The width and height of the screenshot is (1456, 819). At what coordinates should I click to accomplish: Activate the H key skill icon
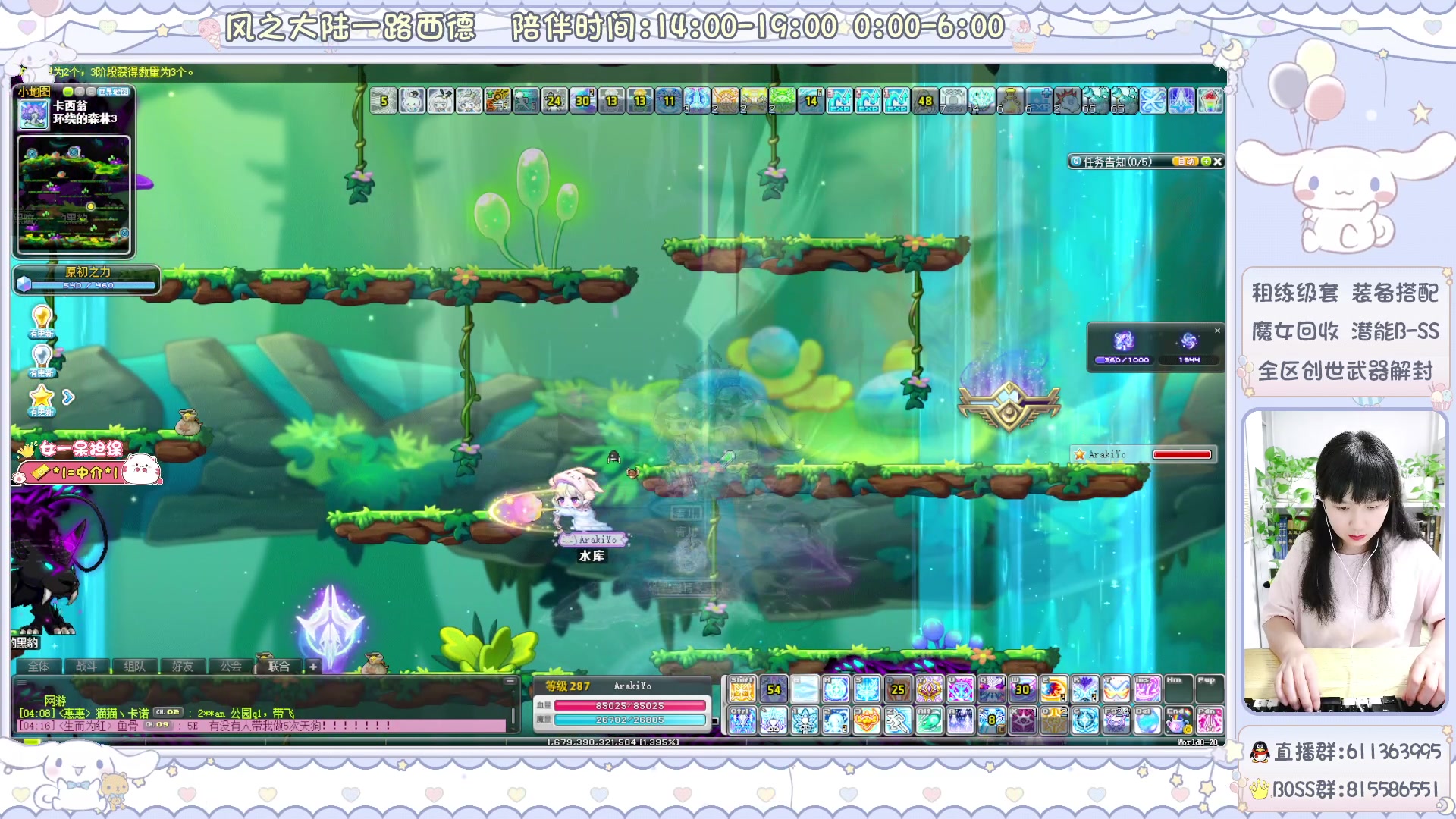pos(835,689)
